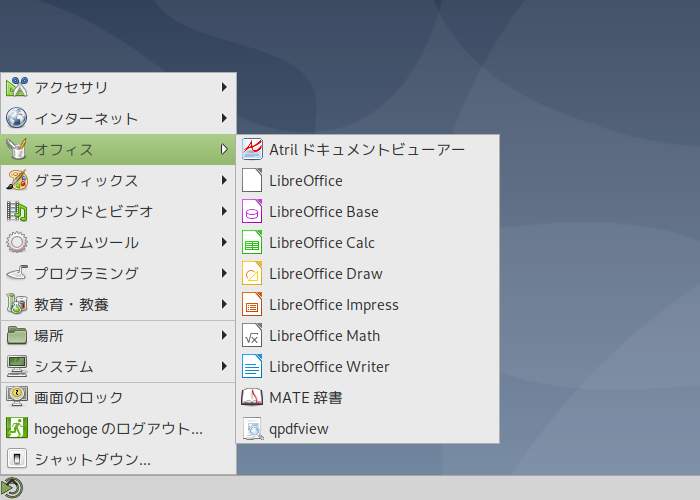Open the アクセサリ menu category
700x500 pixels.
tap(118, 87)
